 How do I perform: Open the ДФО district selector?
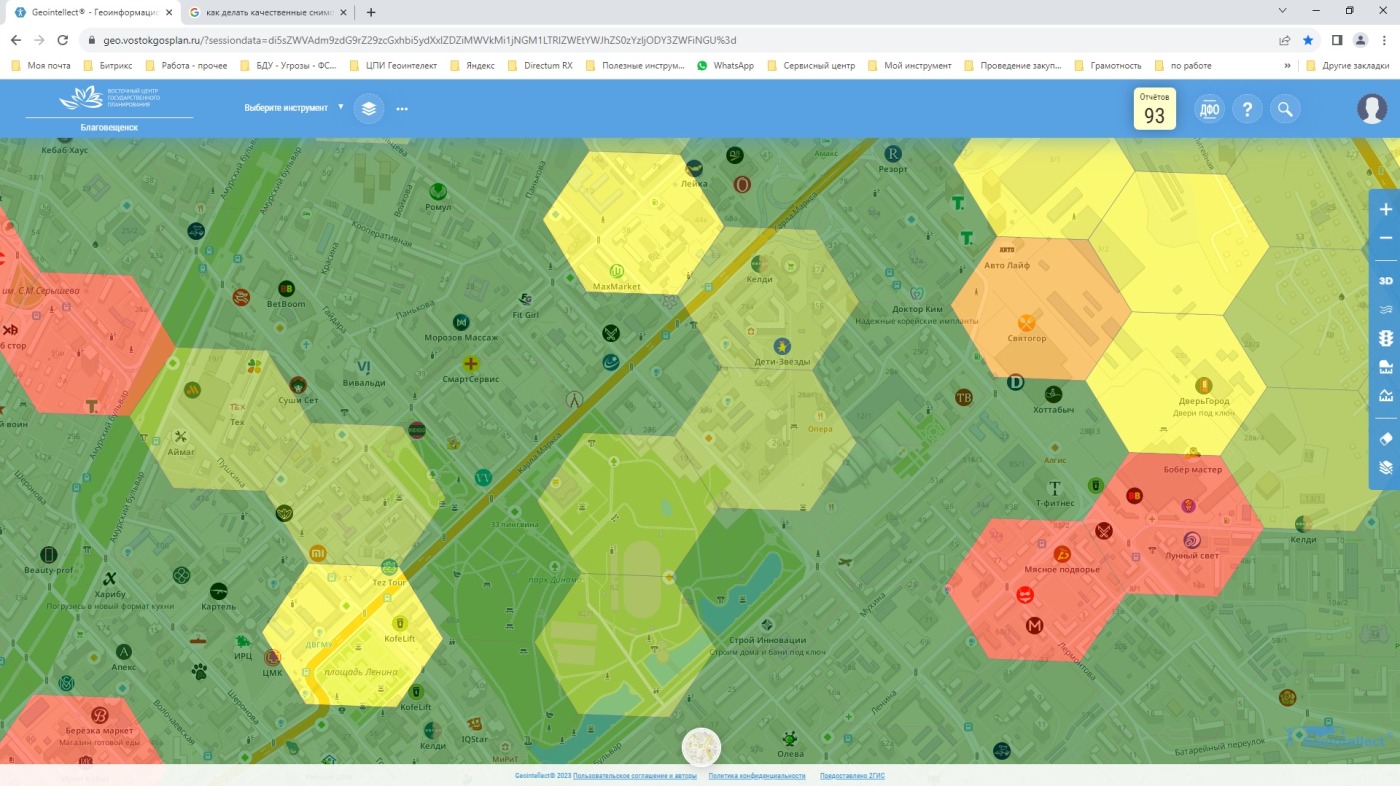[x=1209, y=109]
